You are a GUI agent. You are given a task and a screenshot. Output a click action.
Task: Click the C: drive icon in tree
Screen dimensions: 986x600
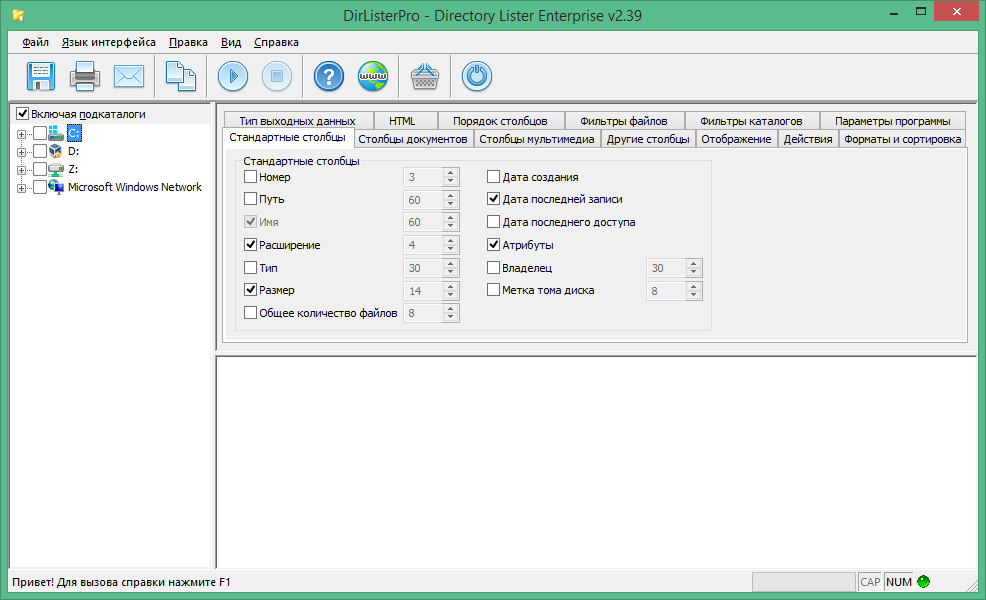click(55, 133)
